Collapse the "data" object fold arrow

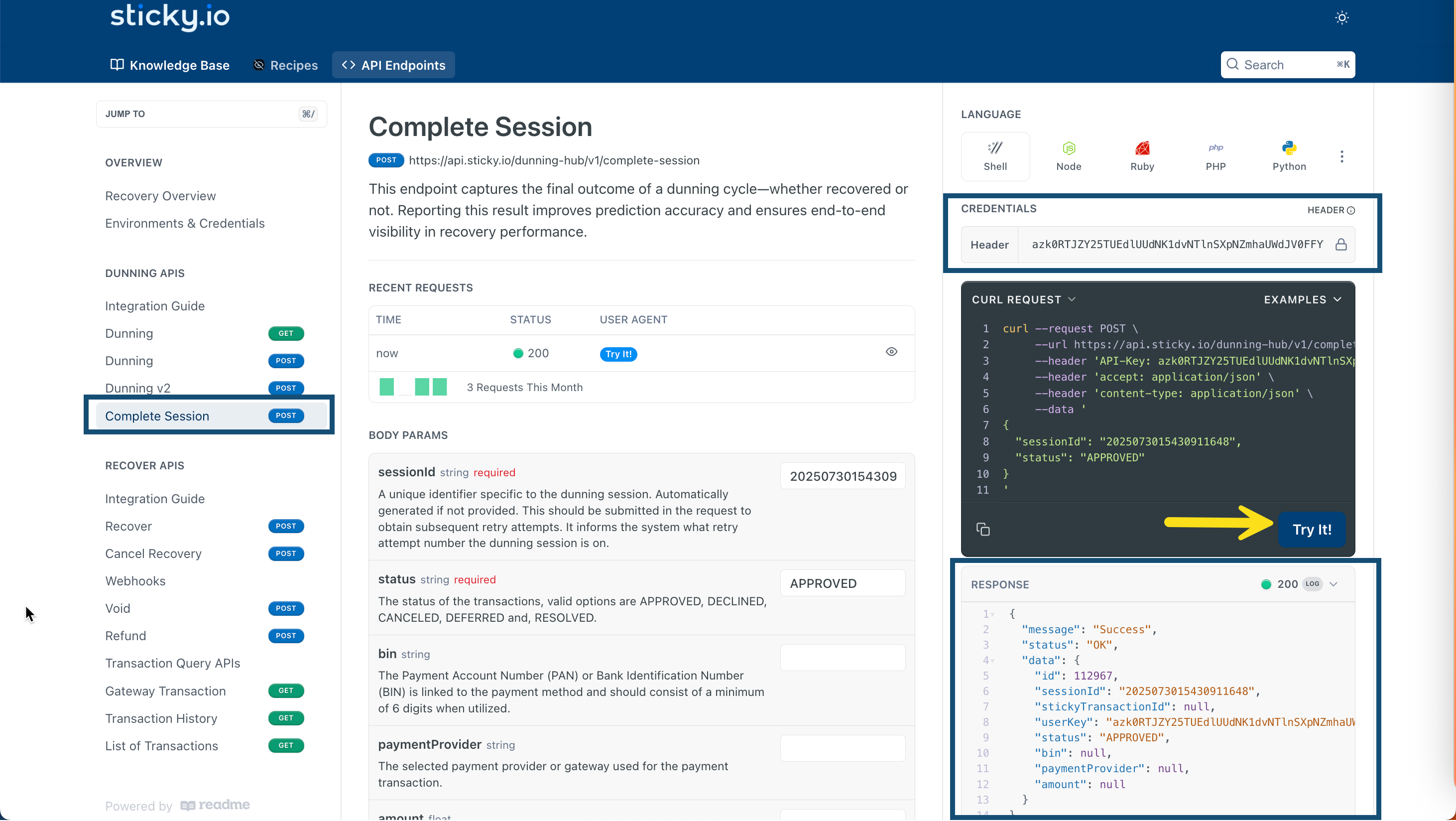992,661
